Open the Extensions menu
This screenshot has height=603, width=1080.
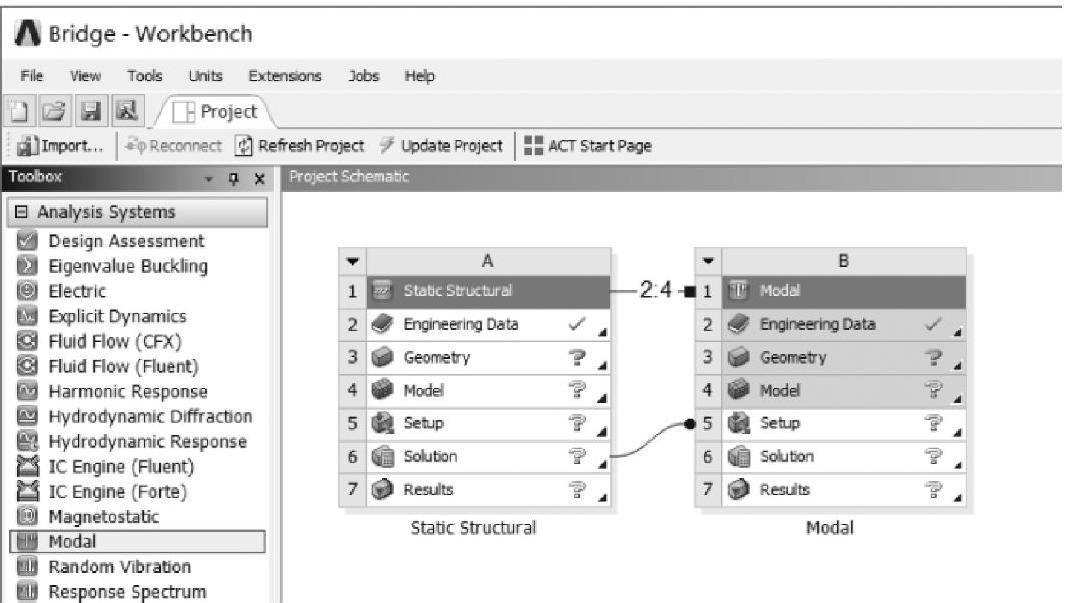285,76
